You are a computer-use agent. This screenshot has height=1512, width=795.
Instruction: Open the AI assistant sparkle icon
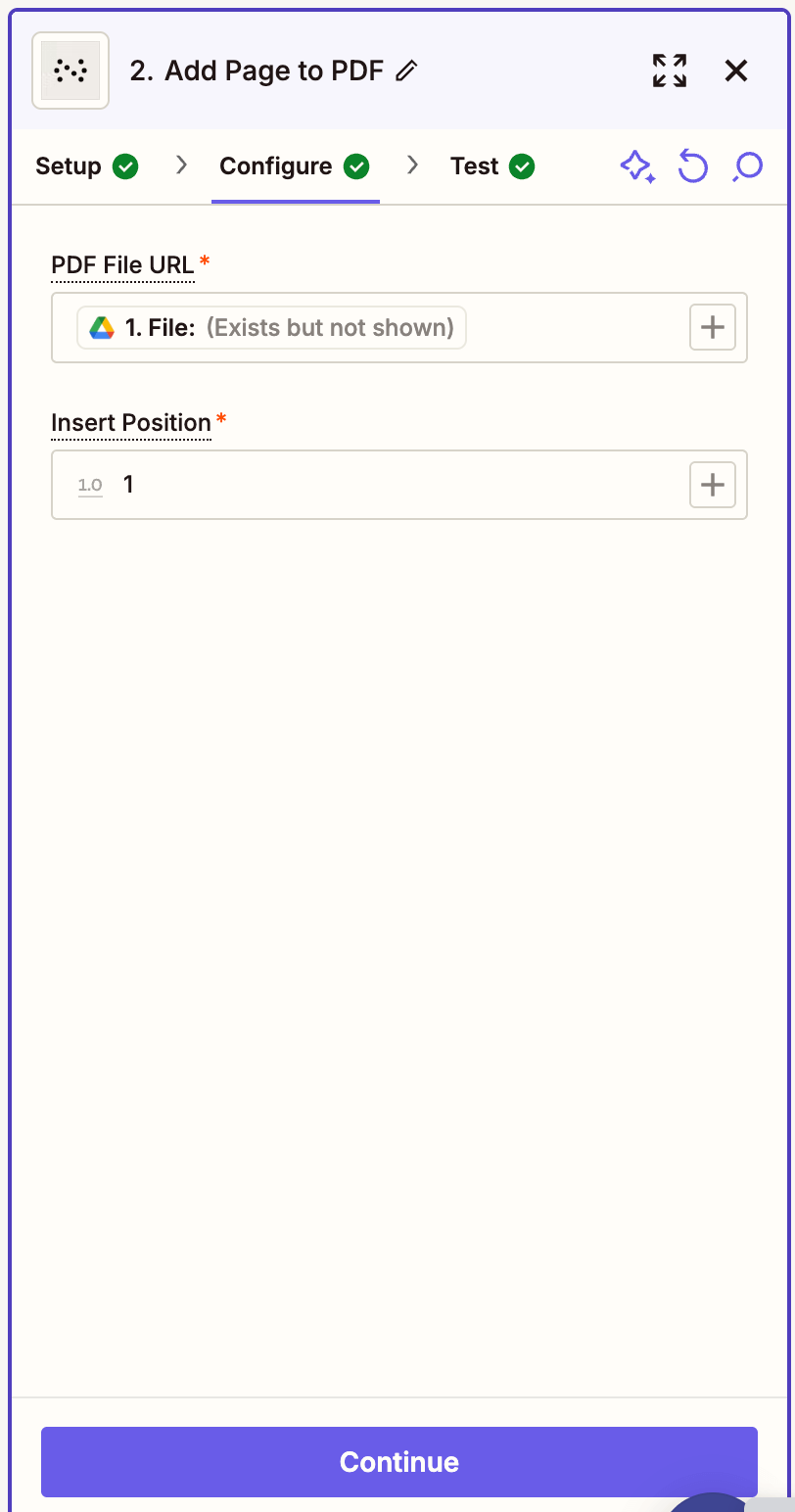(638, 166)
